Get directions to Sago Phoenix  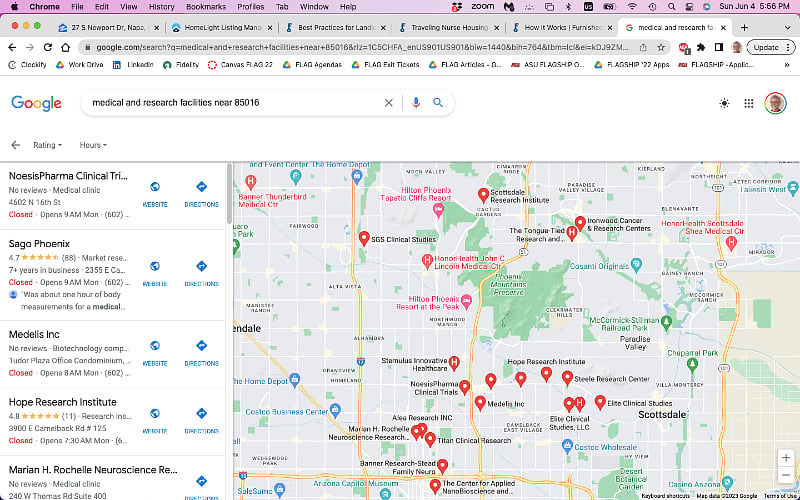pyautogui.click(x=202, y=274)
